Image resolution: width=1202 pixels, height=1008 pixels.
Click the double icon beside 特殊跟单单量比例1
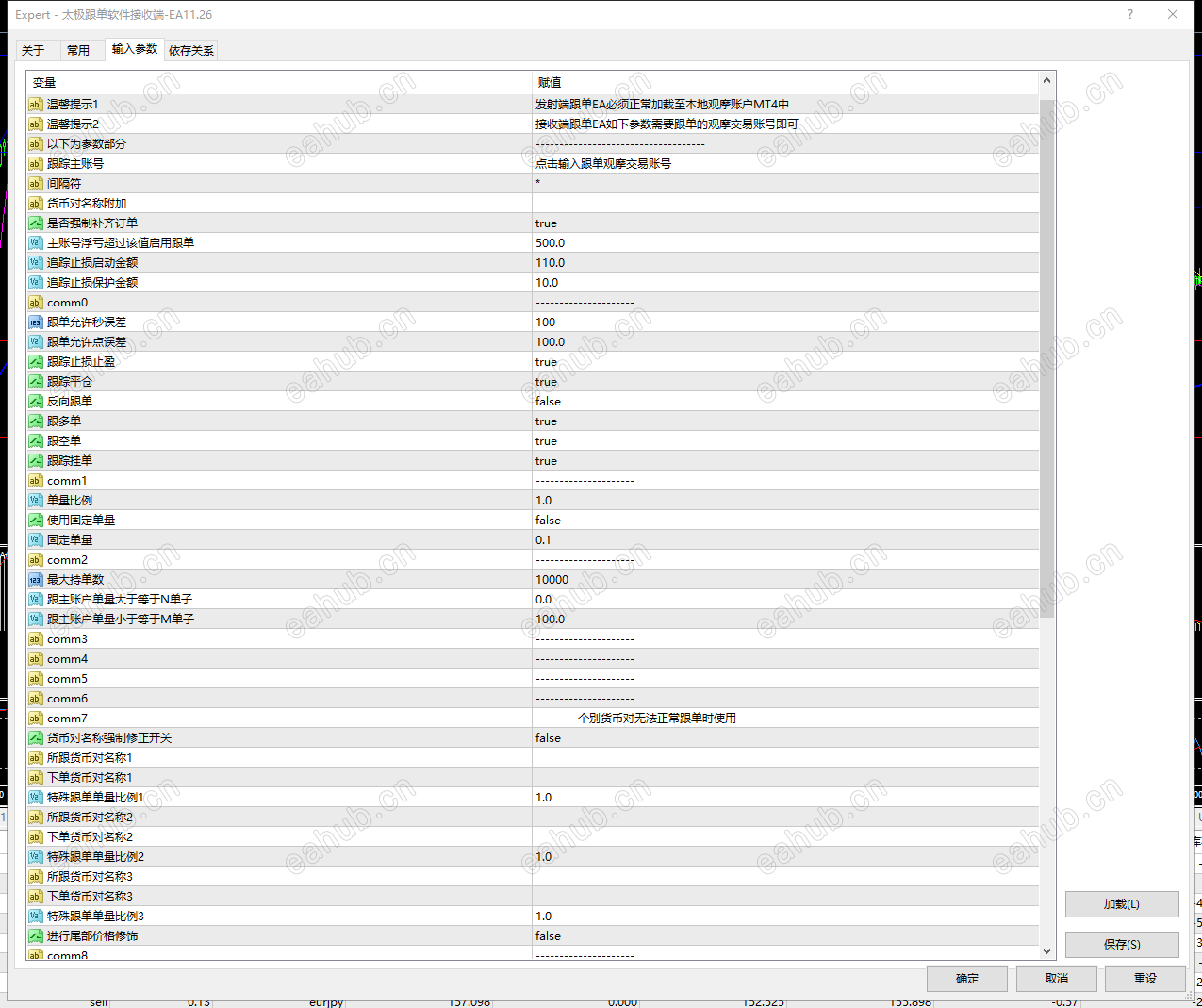click(x=36, y=798)
